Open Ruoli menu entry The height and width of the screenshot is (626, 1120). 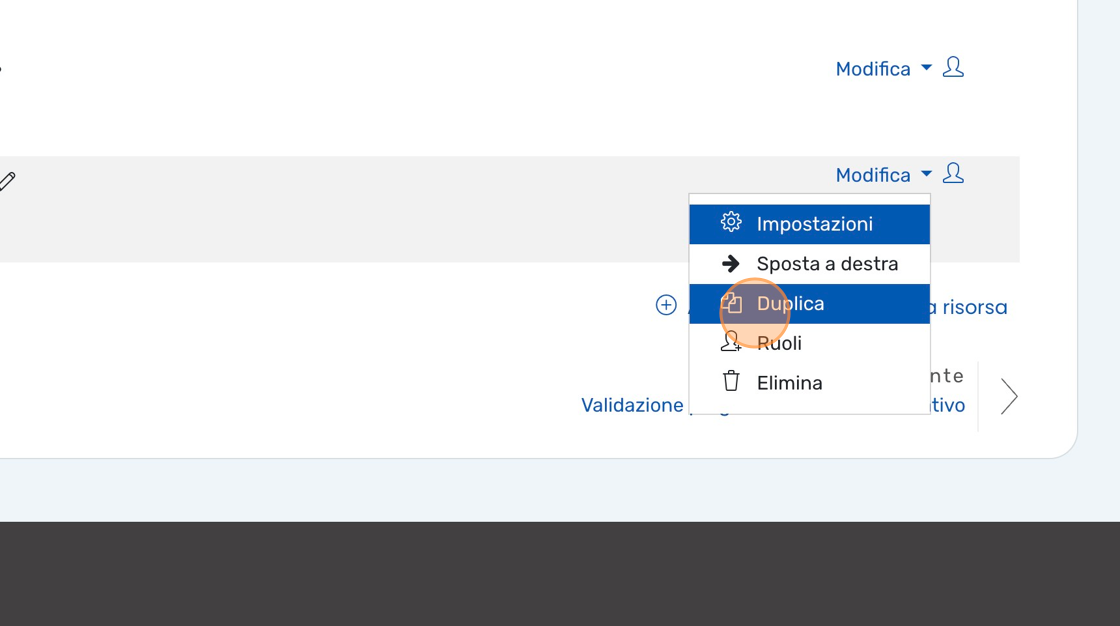point(809,343)
